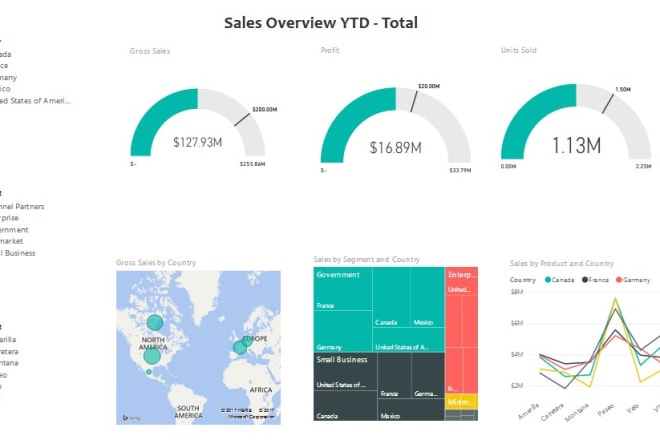Select Government Mexico treemap cell
This screenshot has width=660, height=440.
(x=427, y=297)
